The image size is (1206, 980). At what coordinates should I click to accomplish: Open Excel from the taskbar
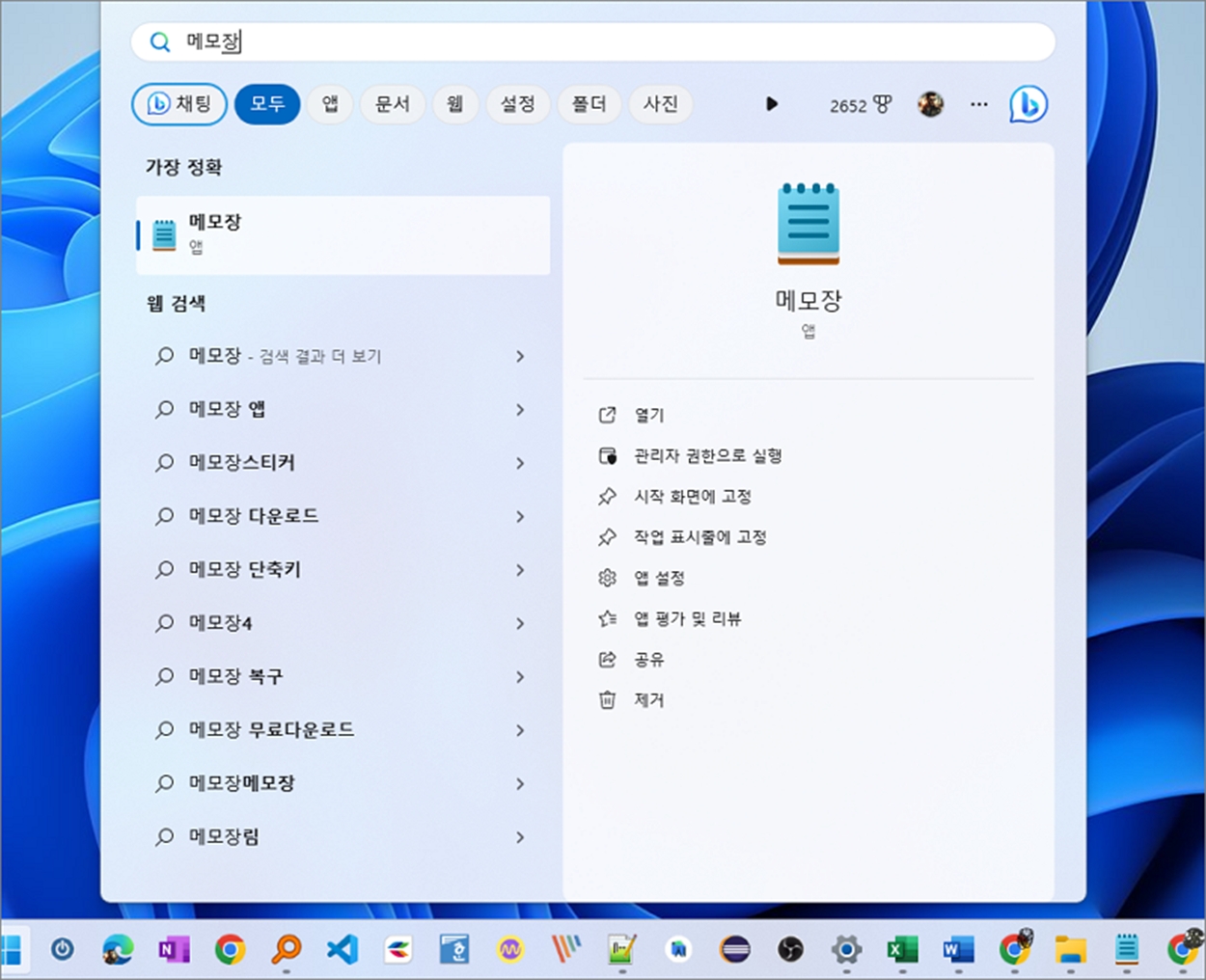point(902,950)
